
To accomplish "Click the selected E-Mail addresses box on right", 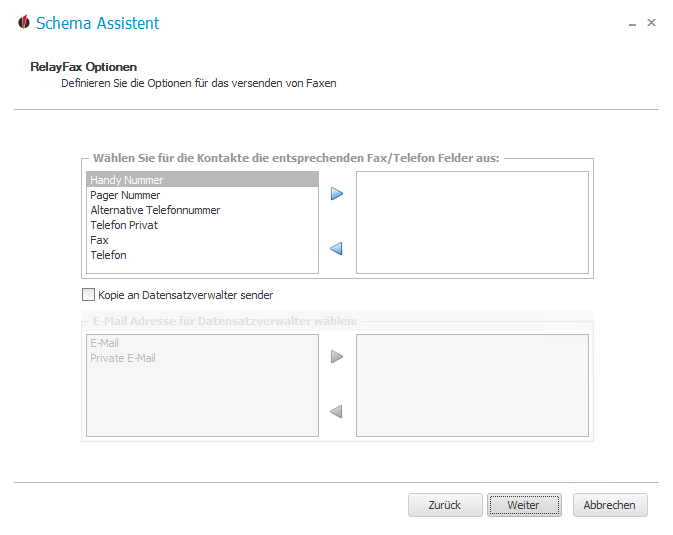I will 472,386.
